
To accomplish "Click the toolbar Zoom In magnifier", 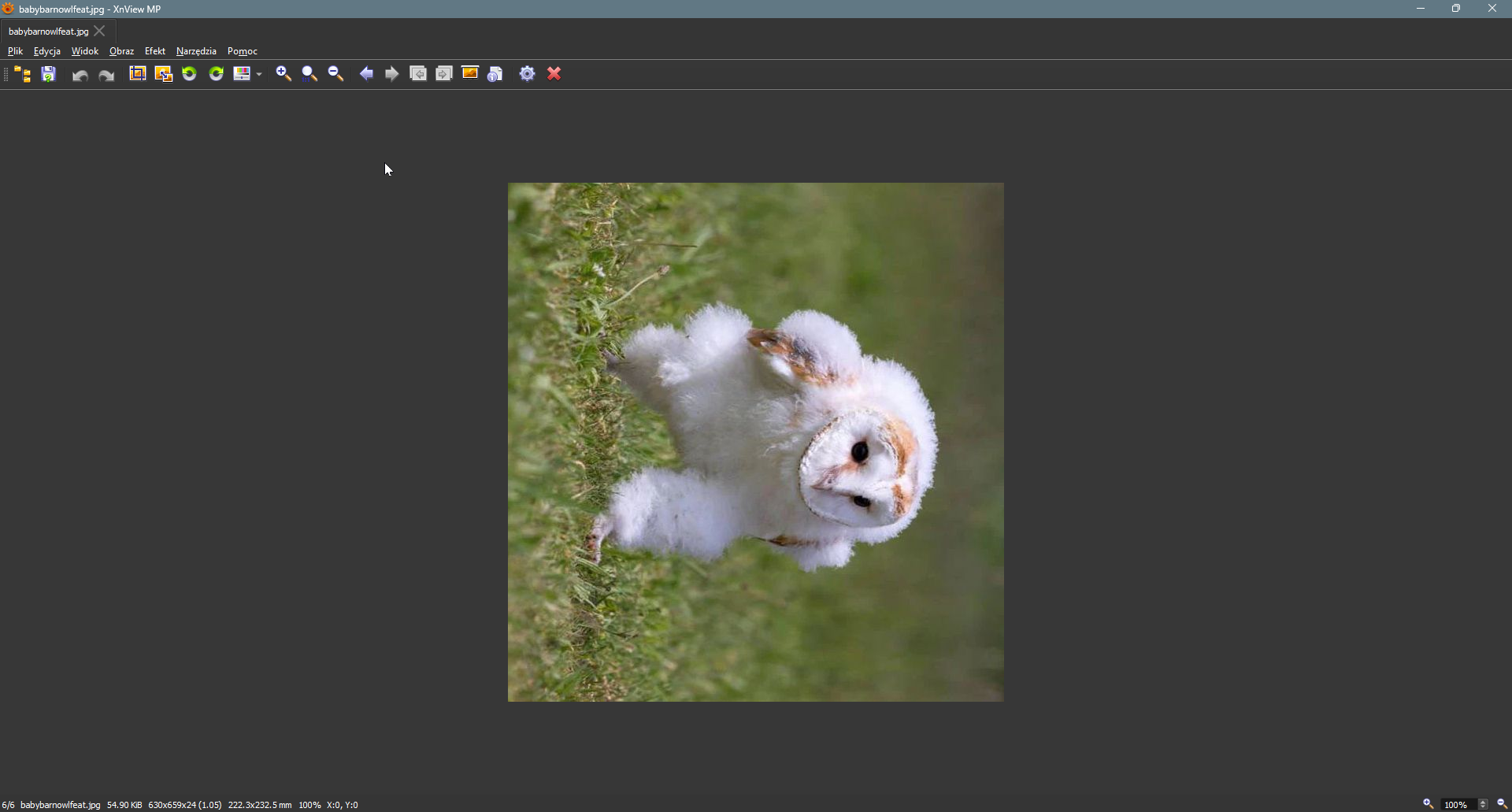I will (283, 74).
